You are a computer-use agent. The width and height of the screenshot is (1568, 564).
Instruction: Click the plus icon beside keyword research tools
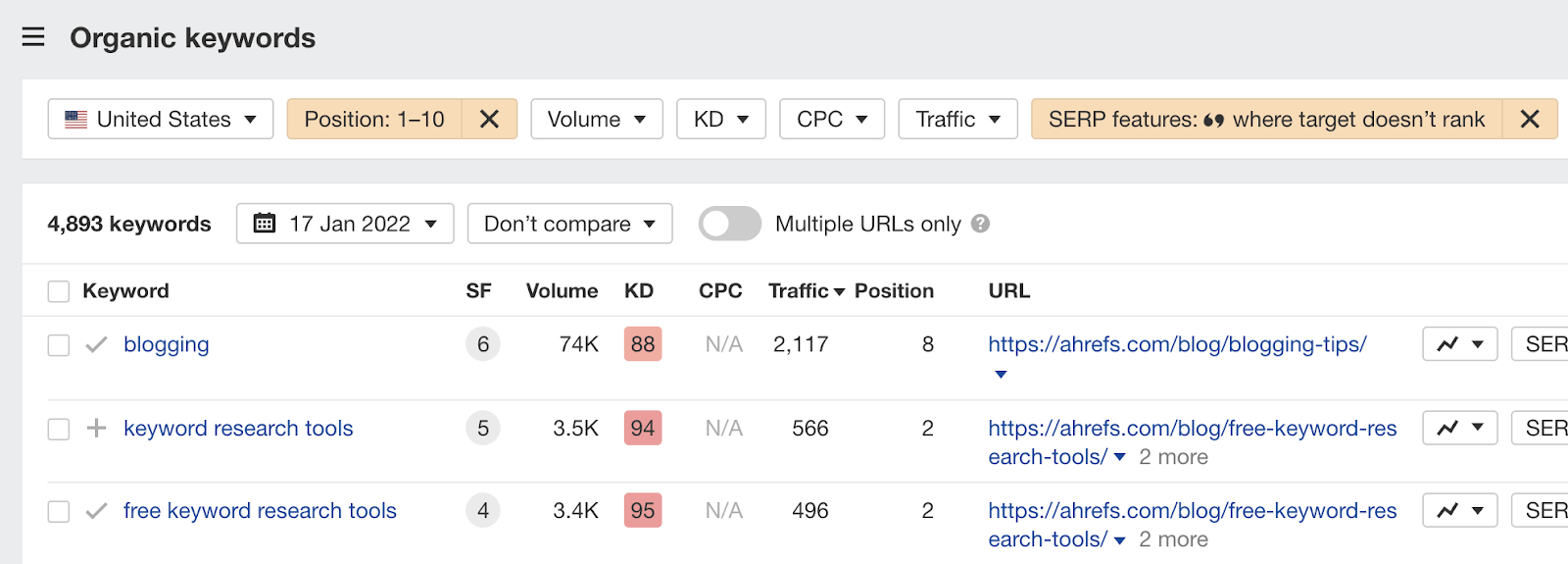(x=96, y=428)
